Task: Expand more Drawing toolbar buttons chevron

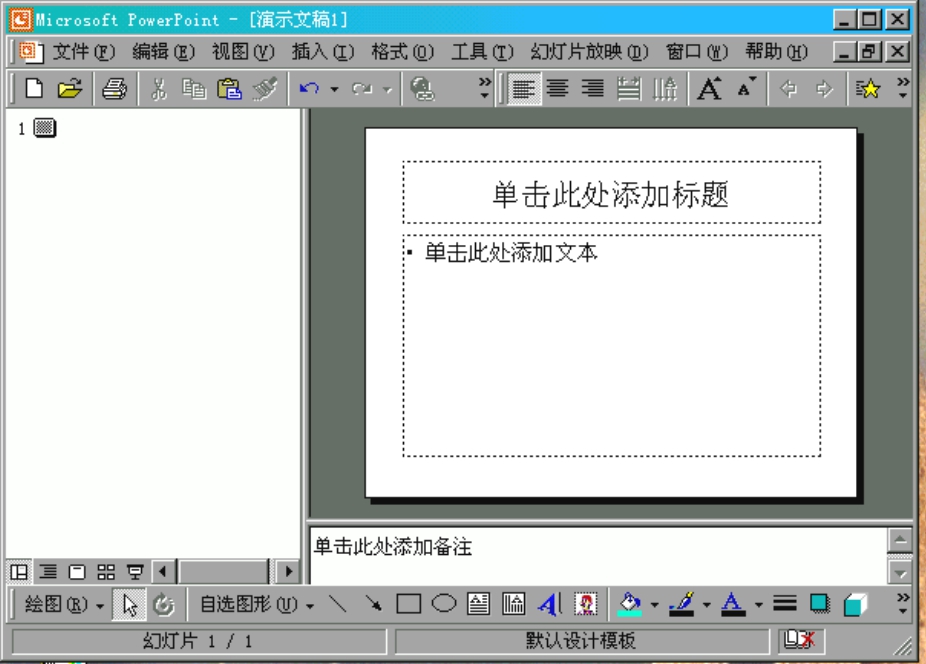Action: [x=903, y=604]
